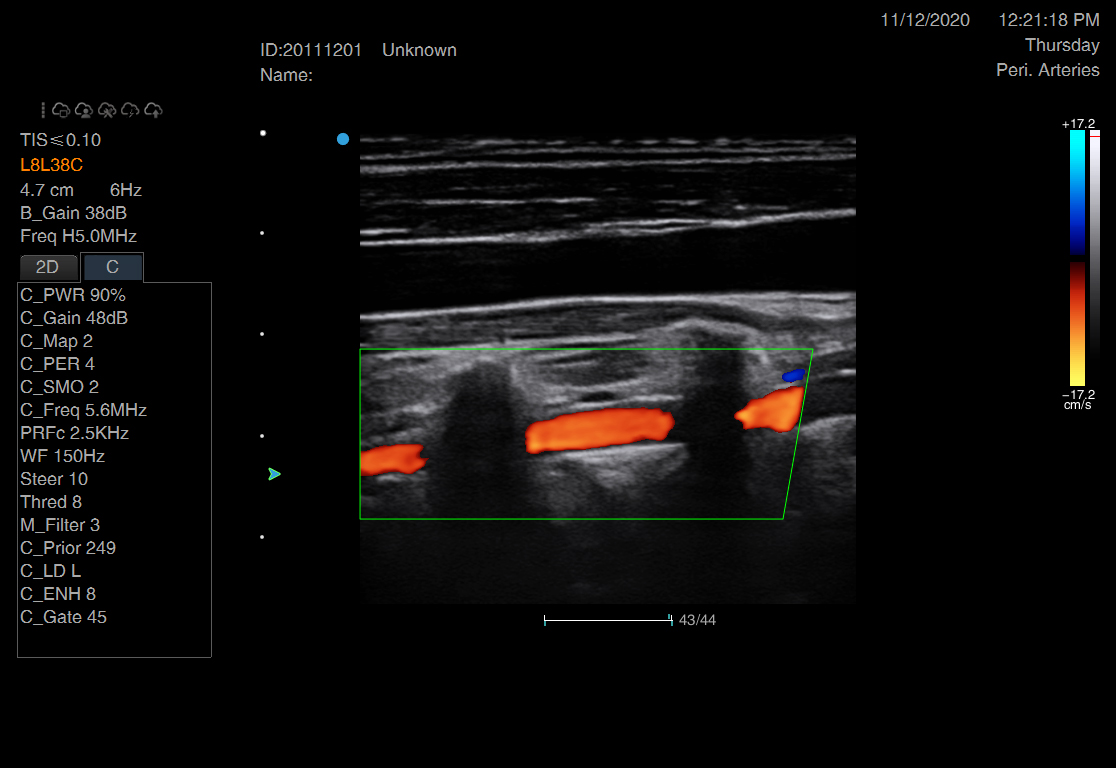1116x768 pixels.
Task: Click the grayscale map bar
Action: pos(1095,258)
